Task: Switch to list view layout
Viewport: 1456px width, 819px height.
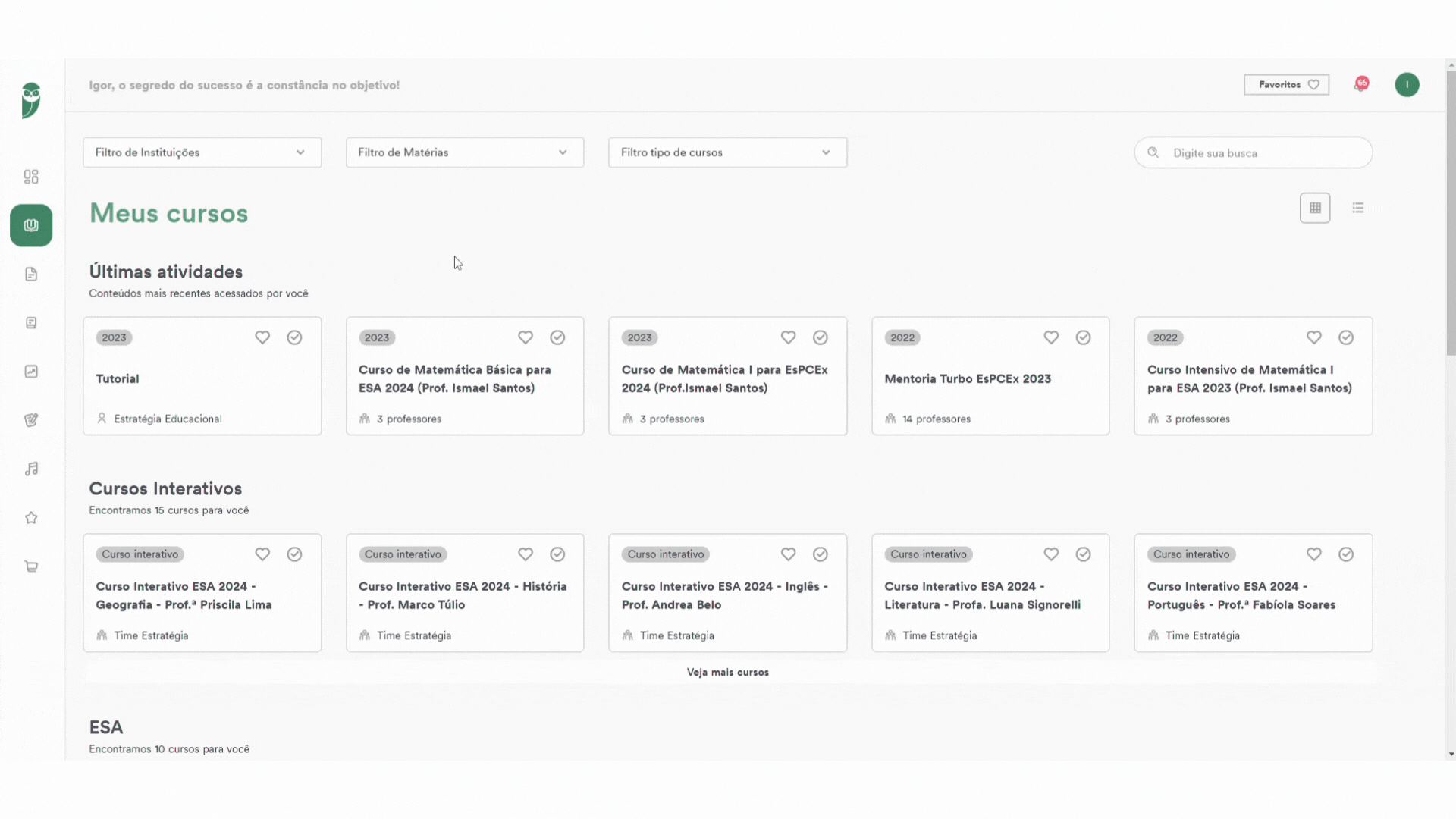Action: point(1358,208)
